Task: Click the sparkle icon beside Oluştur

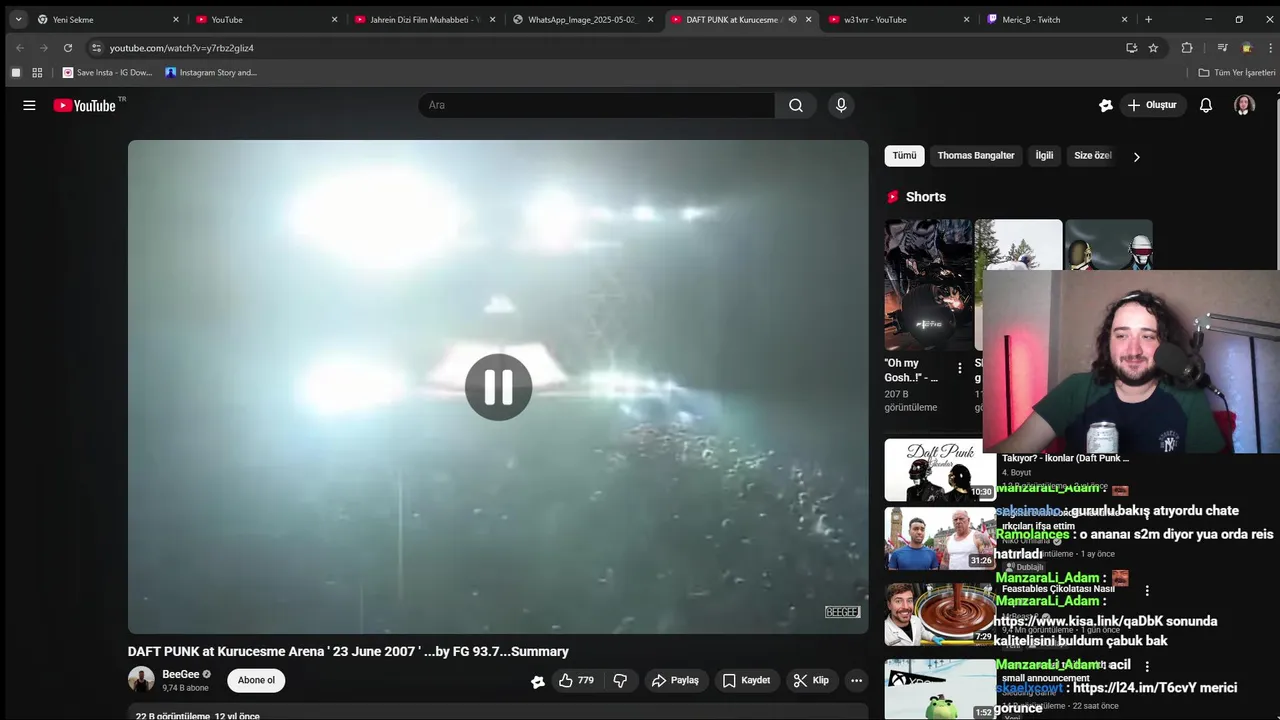Action: pyautogui.click(x=1106, y=105)
